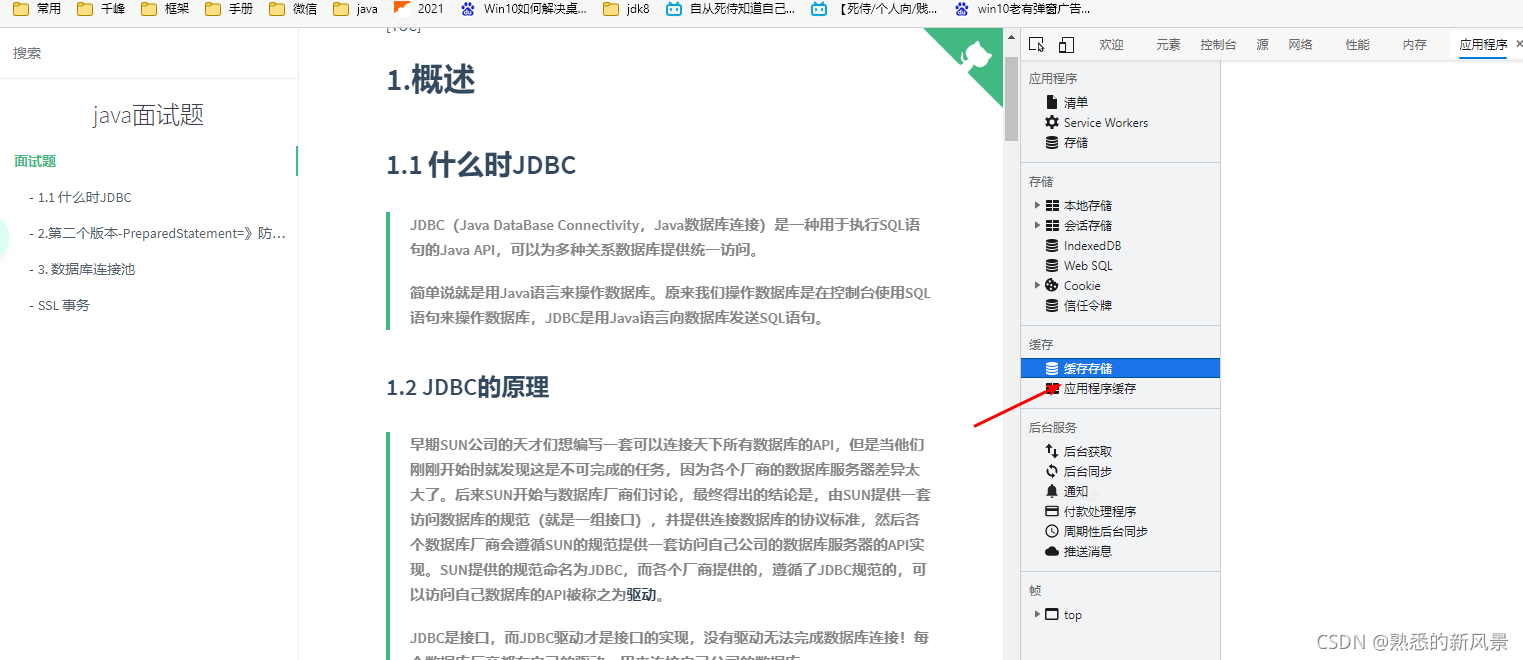Switch to 性能 DevTools tab
The height and width of the screenshot is (660, 1523).
coord(1357,44)
